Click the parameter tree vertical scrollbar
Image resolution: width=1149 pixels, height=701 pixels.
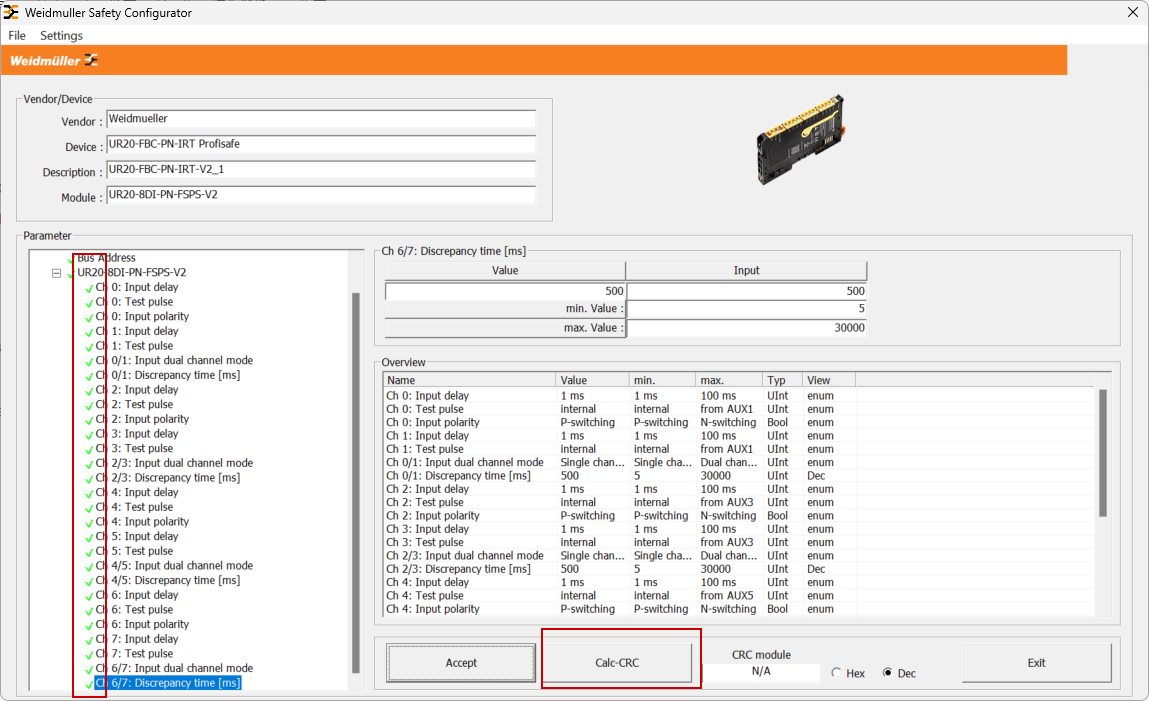point(356,482)
